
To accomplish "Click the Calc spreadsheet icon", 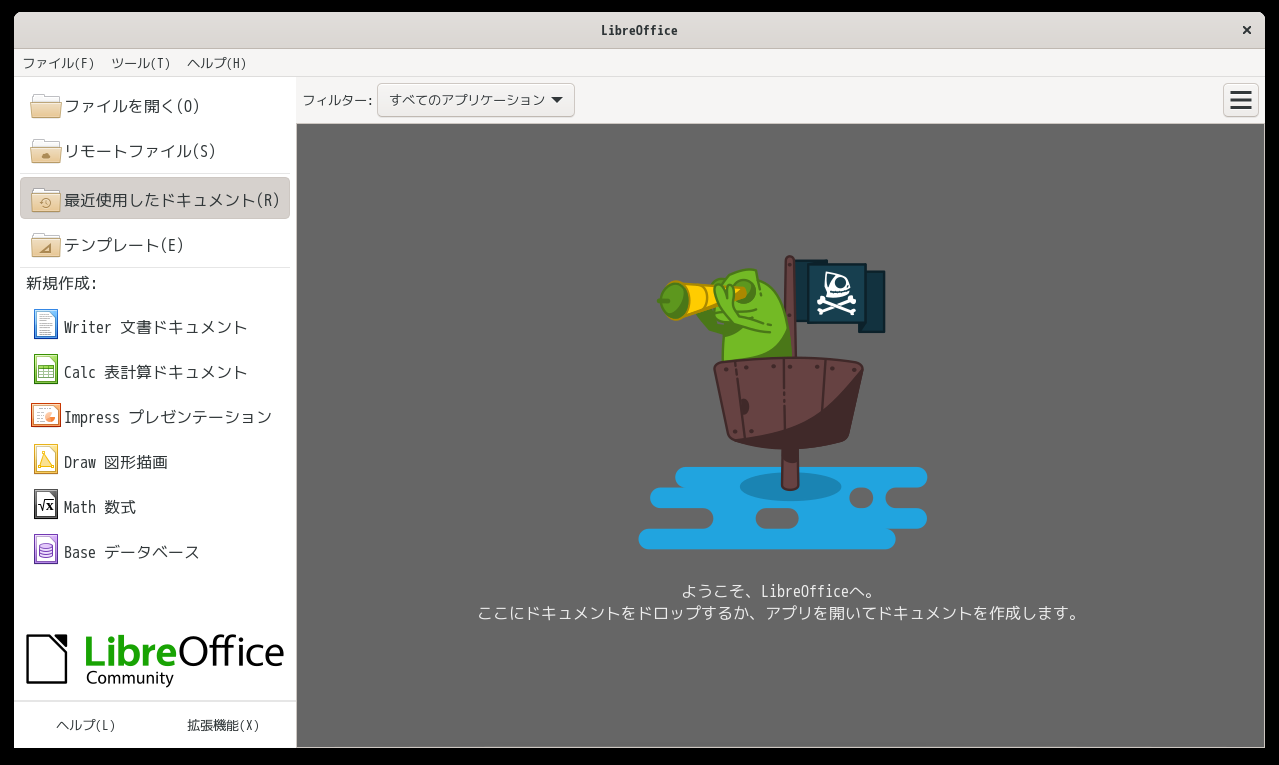I will tap(46, 370).
